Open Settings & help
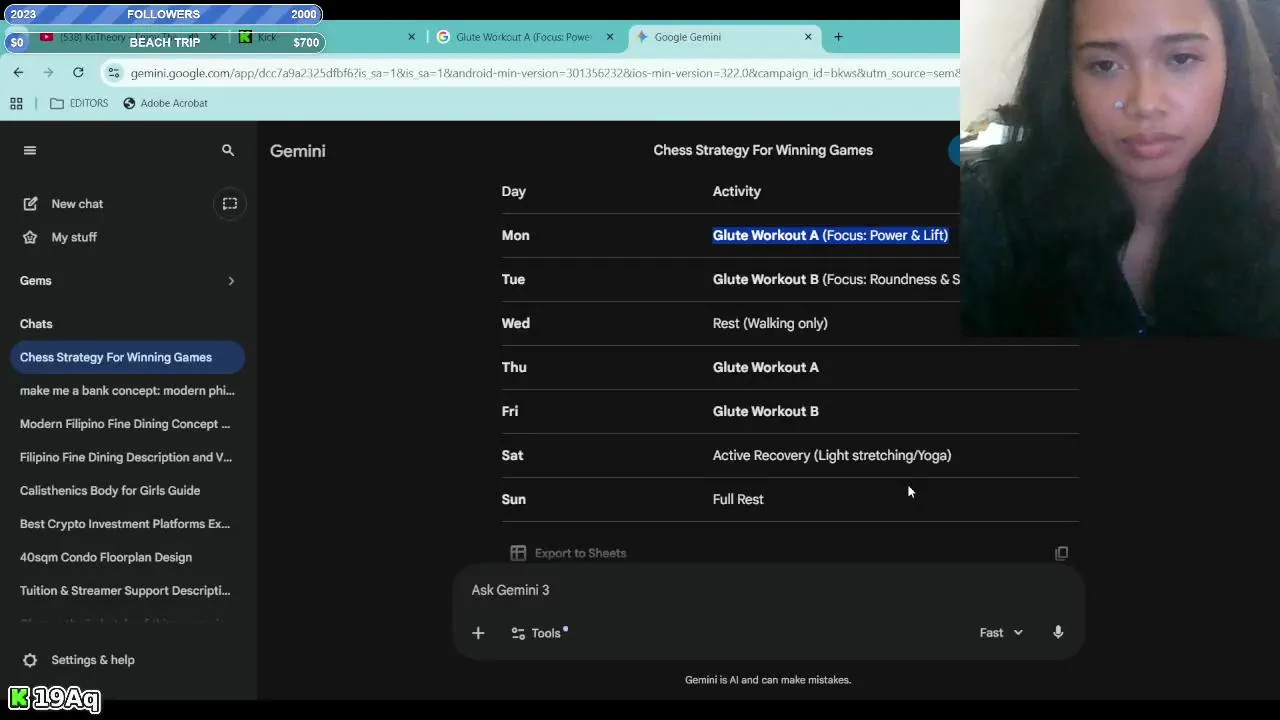 click(92, 660)
